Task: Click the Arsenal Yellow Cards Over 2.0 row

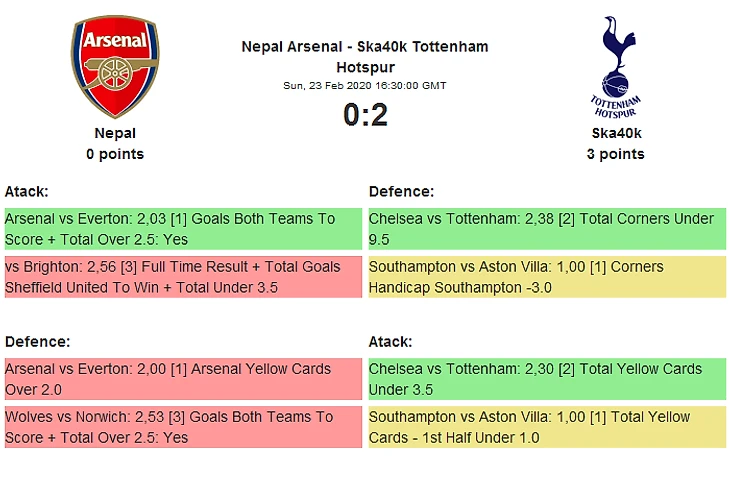Action: coord(182,379)
